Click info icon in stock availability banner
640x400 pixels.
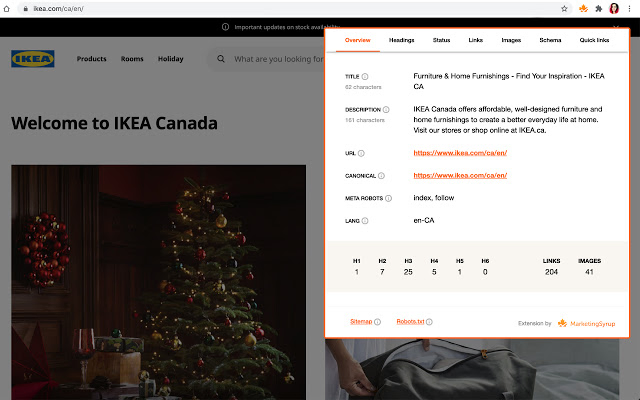(225, 27)
